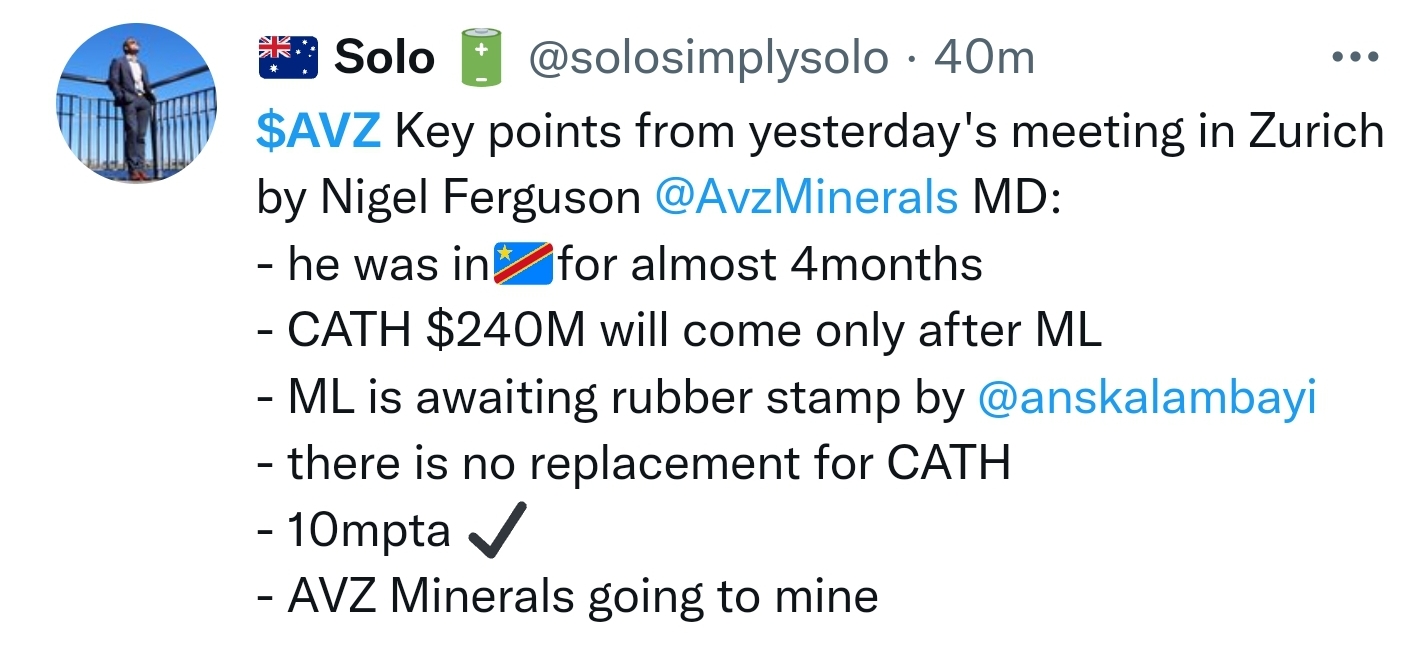Click Solo's profile avatar photo
The image size is (1423, 649).
click(x=136, y=104)
